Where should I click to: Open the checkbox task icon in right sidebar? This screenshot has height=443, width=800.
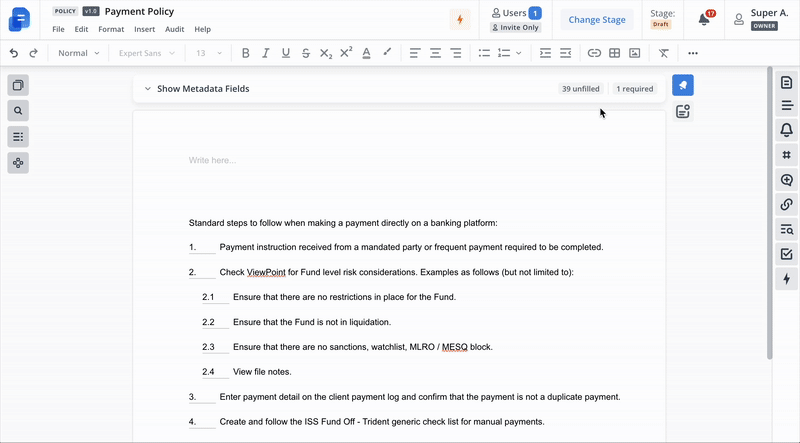click(786, 254)
